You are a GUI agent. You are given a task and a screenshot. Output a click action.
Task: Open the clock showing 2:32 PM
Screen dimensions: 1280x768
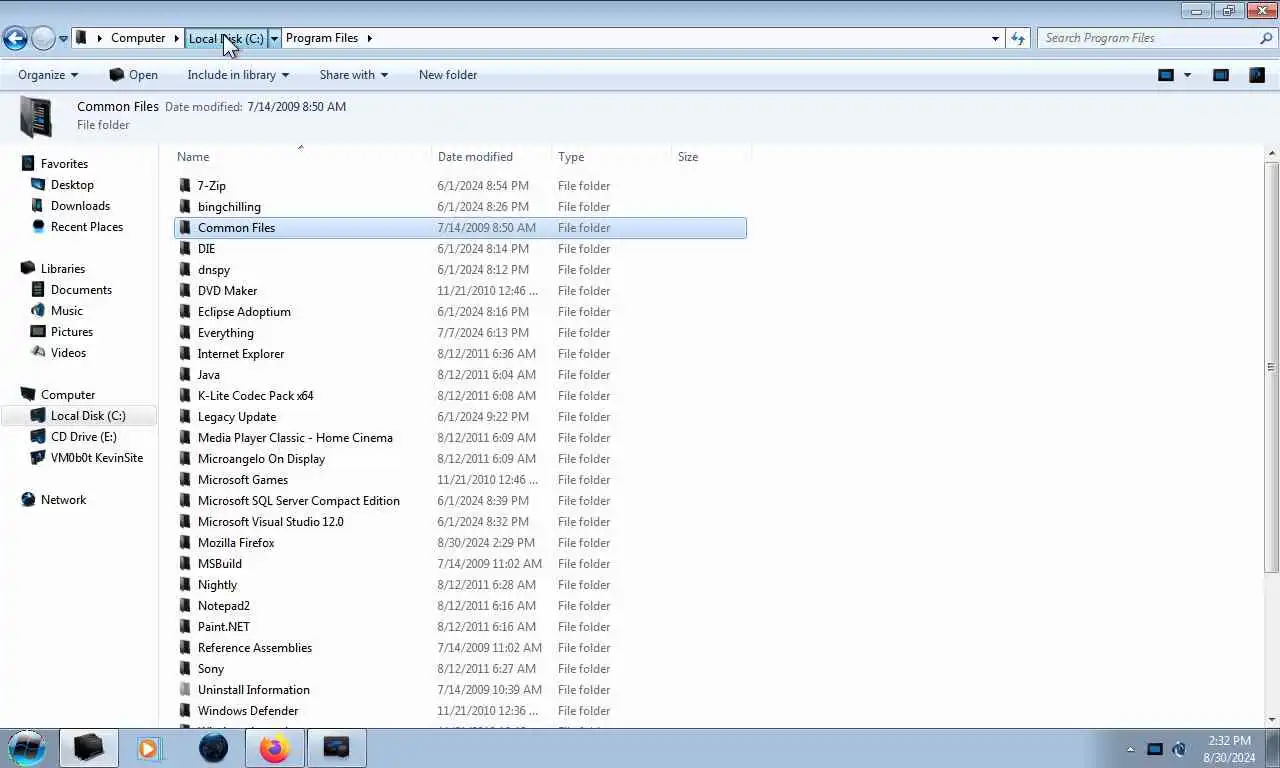click(1229, 749)
